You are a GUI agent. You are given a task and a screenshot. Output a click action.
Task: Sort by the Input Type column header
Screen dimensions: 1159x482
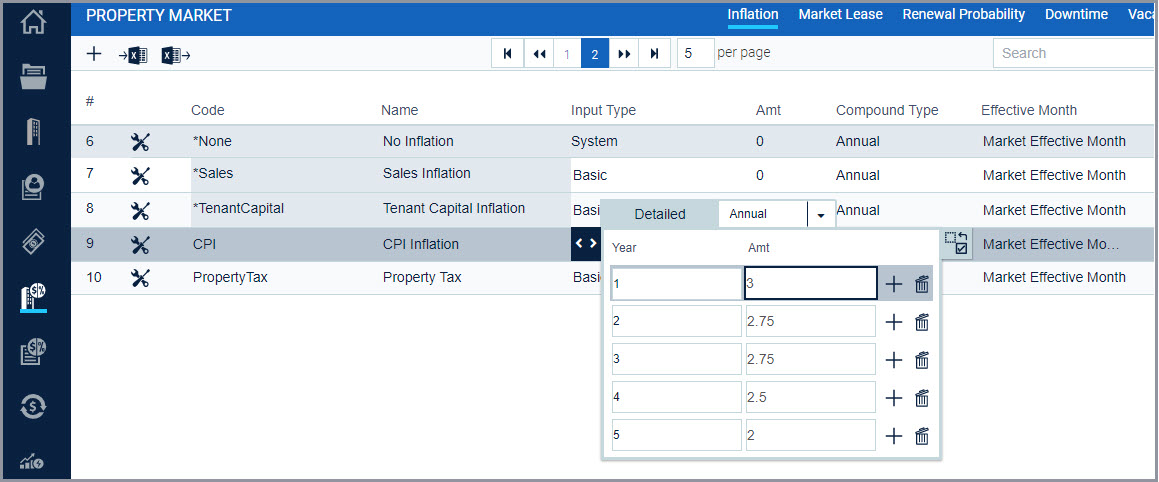coord(603,110)
